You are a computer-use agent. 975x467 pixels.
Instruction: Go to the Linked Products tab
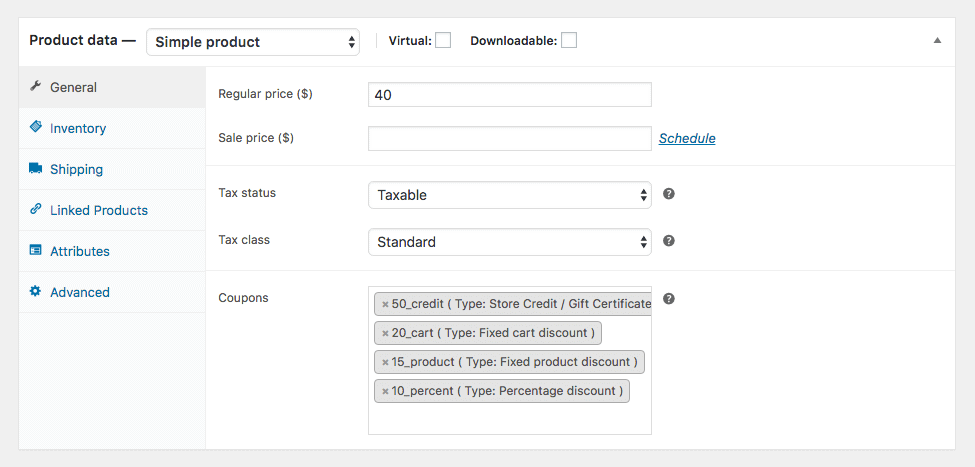coord(98,210)
